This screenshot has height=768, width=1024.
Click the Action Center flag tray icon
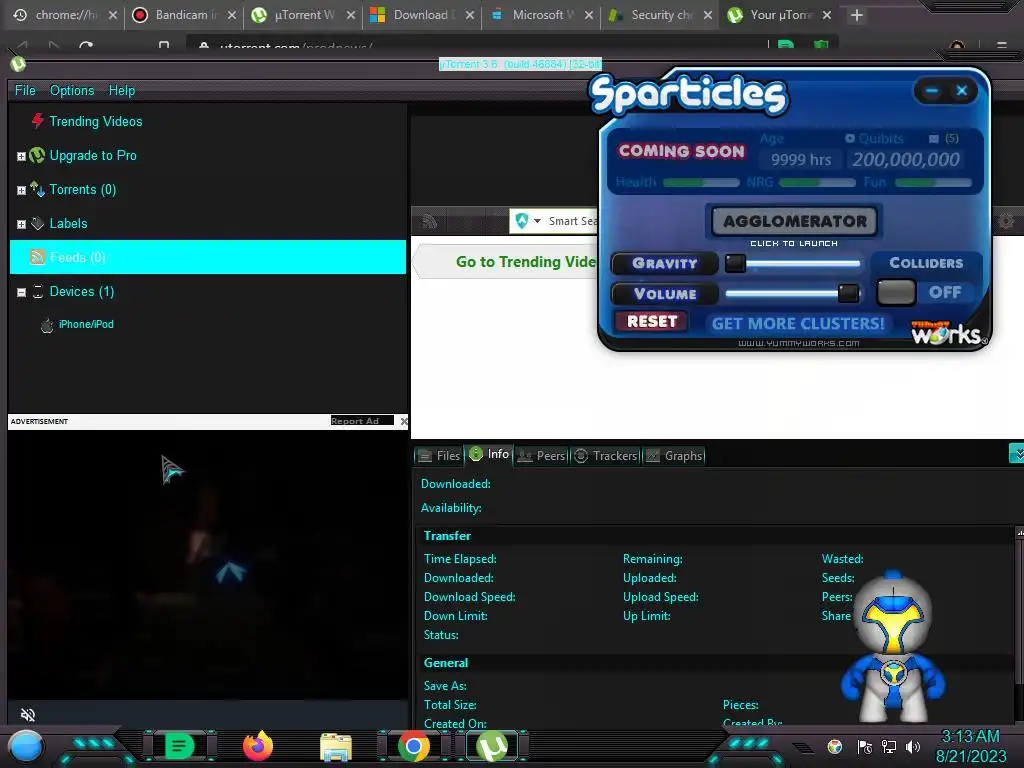click(865, 746)
